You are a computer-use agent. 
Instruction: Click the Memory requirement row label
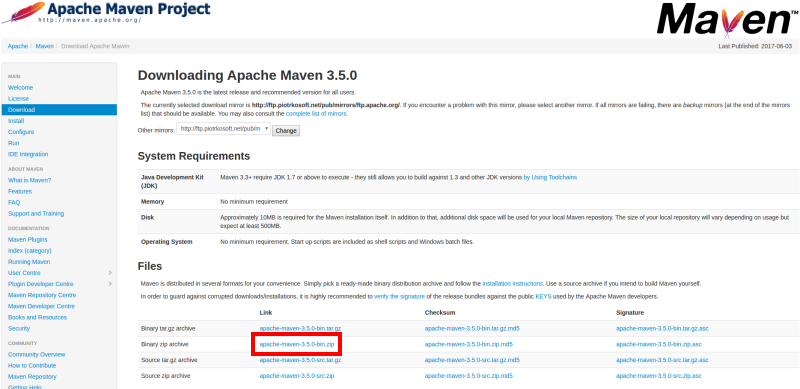[x=153, y=202]
